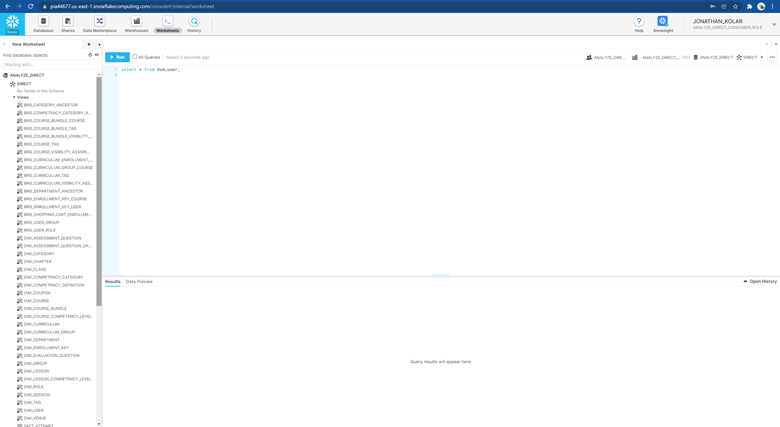Select the New Worksheet tab
Screen dimensions: 780x427
pos(29,44)
